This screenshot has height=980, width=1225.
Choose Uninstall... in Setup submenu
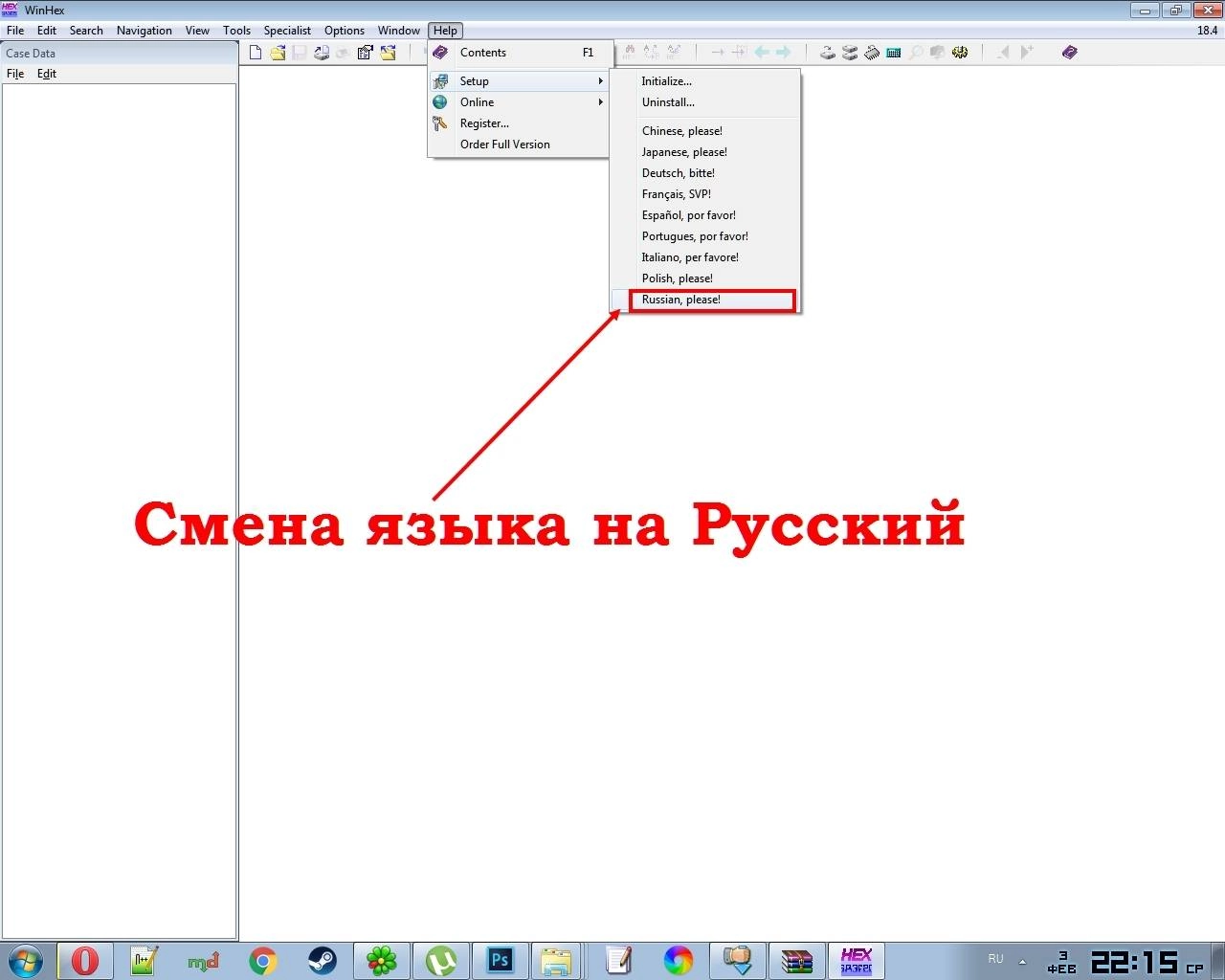pyautogui.click(x=705, y=102)
